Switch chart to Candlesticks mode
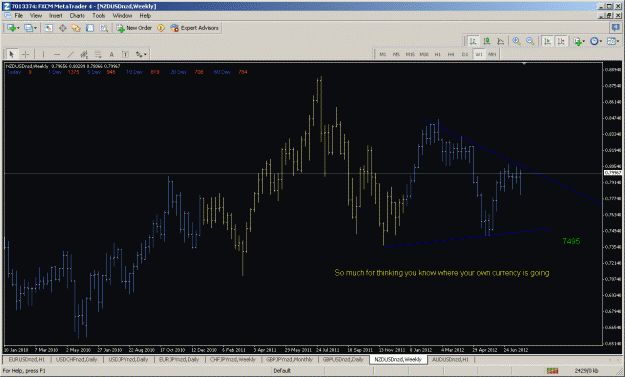This screenshot has height=377, width=625. [x=487, y=41]
